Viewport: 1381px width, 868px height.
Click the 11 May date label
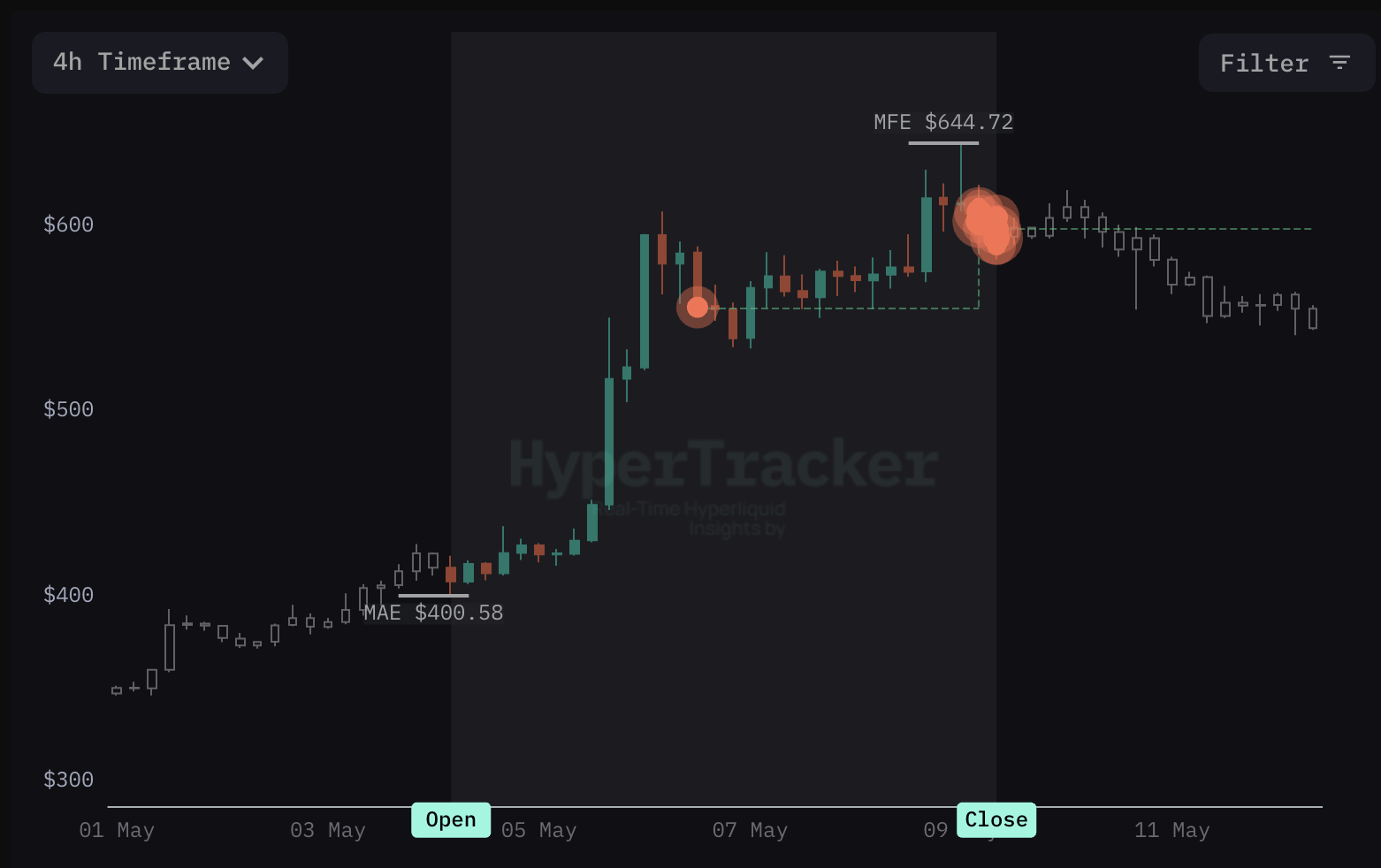click(1172, 830)
